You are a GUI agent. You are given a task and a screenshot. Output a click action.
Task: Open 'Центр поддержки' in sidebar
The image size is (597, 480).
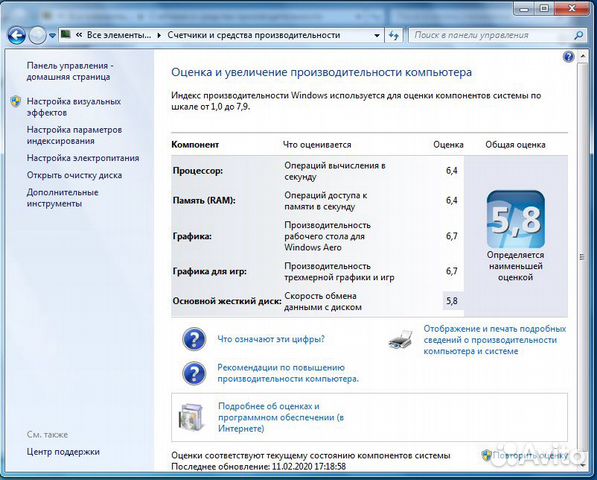63,452
